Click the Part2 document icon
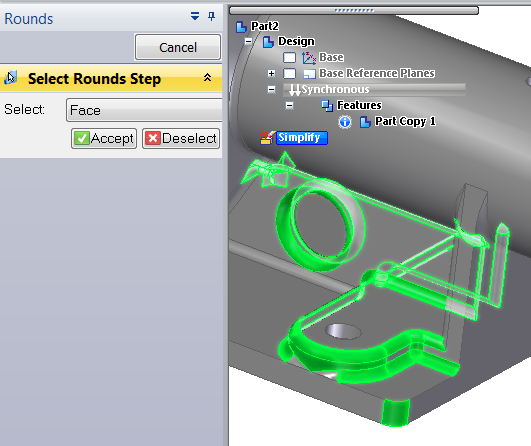 coord(241,26)
